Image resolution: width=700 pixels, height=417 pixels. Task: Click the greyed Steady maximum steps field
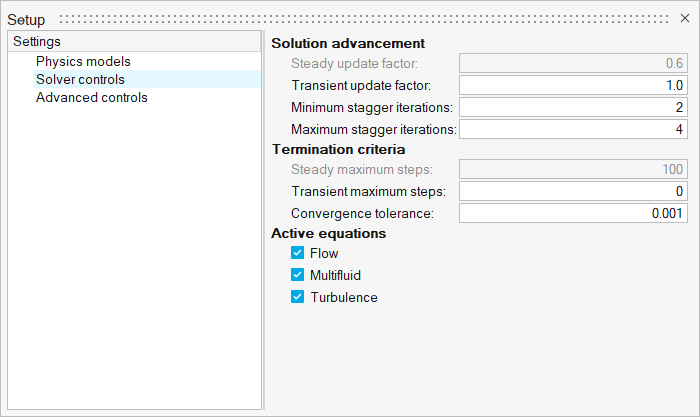573,169
